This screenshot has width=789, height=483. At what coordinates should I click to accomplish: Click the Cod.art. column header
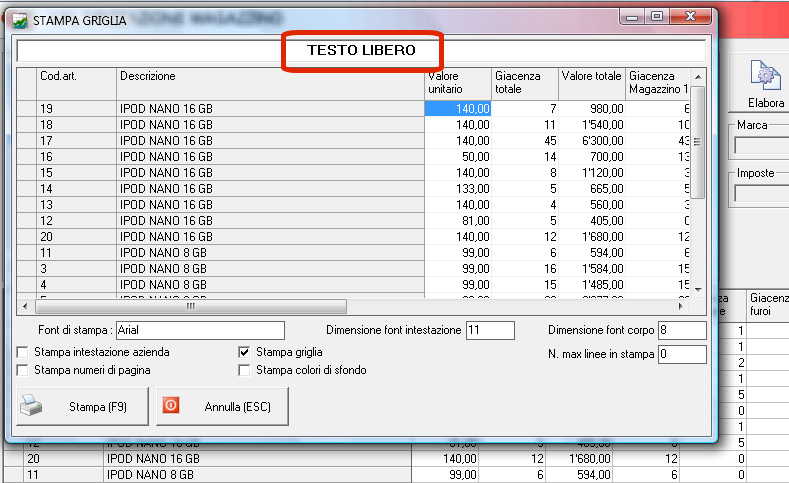point(76,84)
